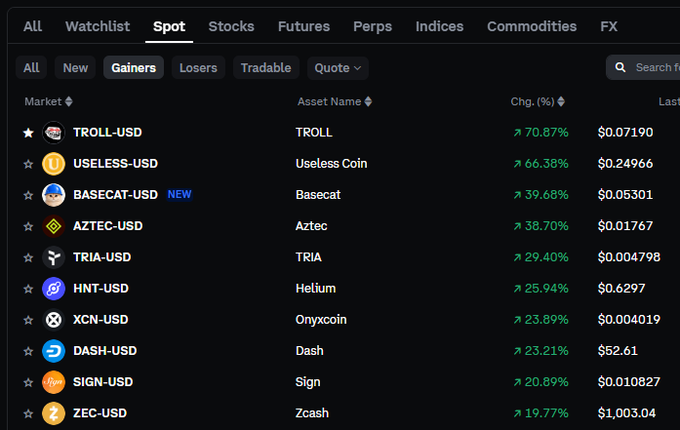Star AZTEC-USD for the watchlist
The height and width of the screenshot is (430, 680).
click(x=28, y=226)
